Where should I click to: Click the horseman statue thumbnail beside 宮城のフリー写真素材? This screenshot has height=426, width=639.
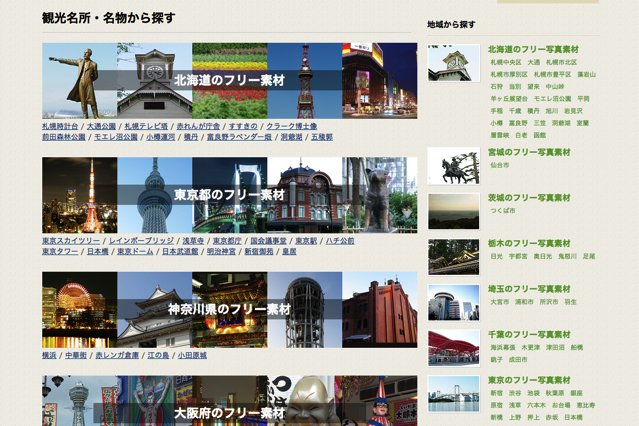point(453,166)
